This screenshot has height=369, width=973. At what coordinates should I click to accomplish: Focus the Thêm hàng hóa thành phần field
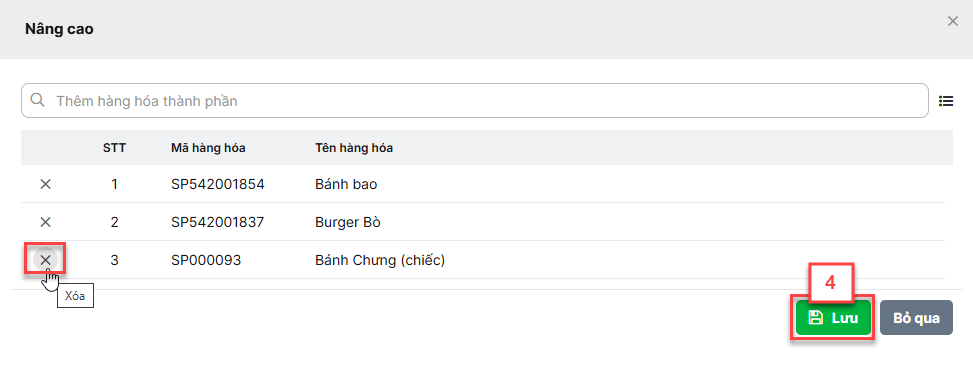(x=475, y=100)
